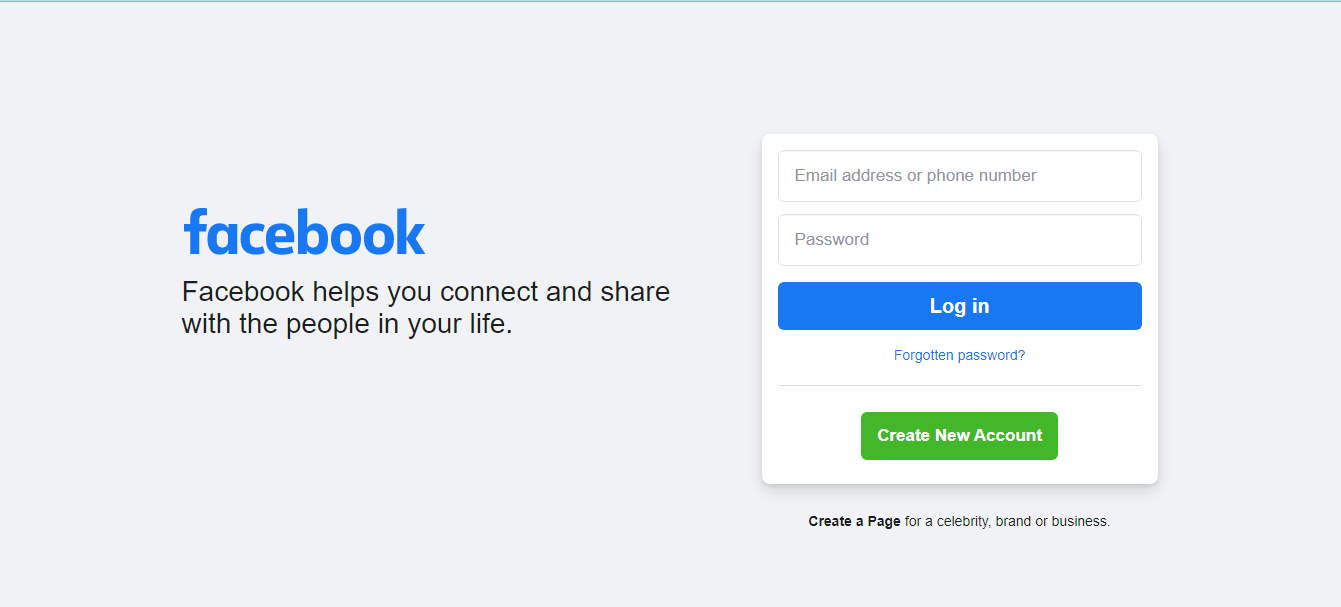Viewport: 1341px width, 607px height.
Task: Click the bold 'Create a Page' text
Action: (855, 521)
